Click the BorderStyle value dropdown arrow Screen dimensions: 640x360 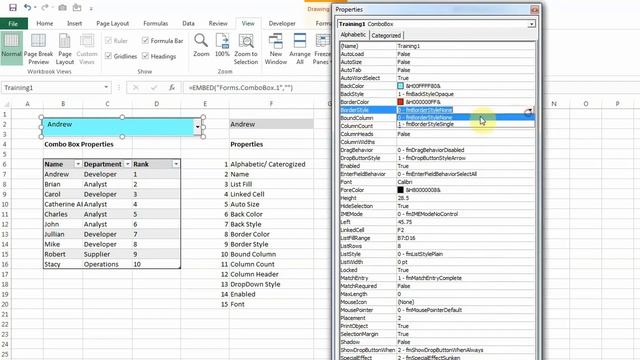[529, 110]
